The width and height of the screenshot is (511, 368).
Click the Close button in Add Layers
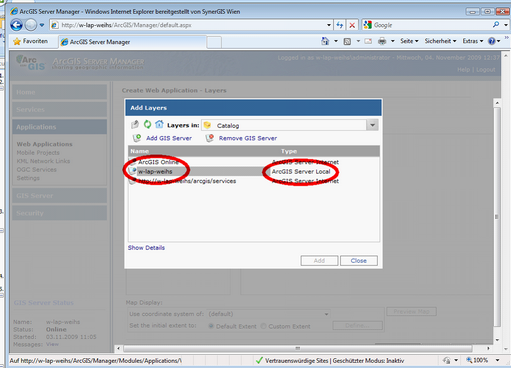(x=359, y=261)
